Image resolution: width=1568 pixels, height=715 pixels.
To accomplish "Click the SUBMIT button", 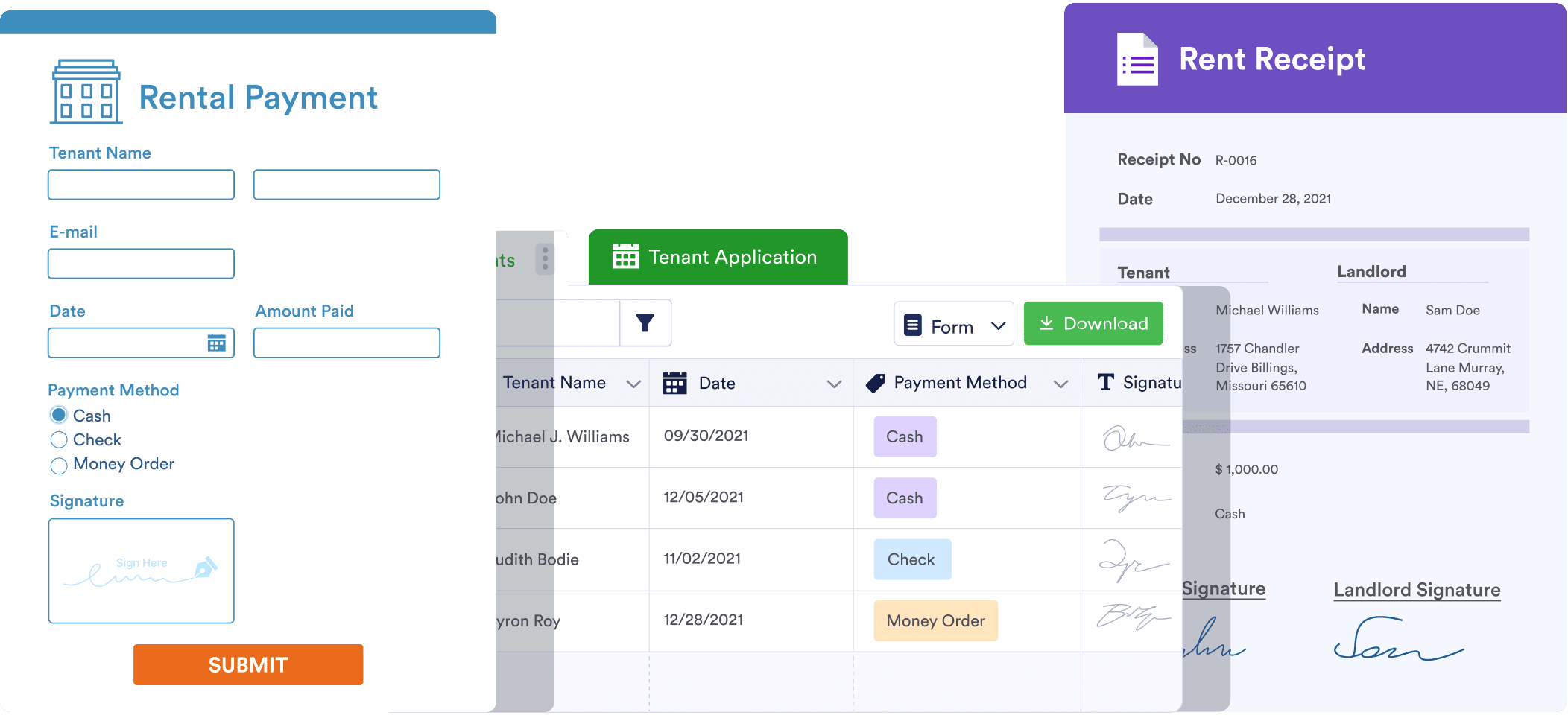I will [x=247, y=664].
